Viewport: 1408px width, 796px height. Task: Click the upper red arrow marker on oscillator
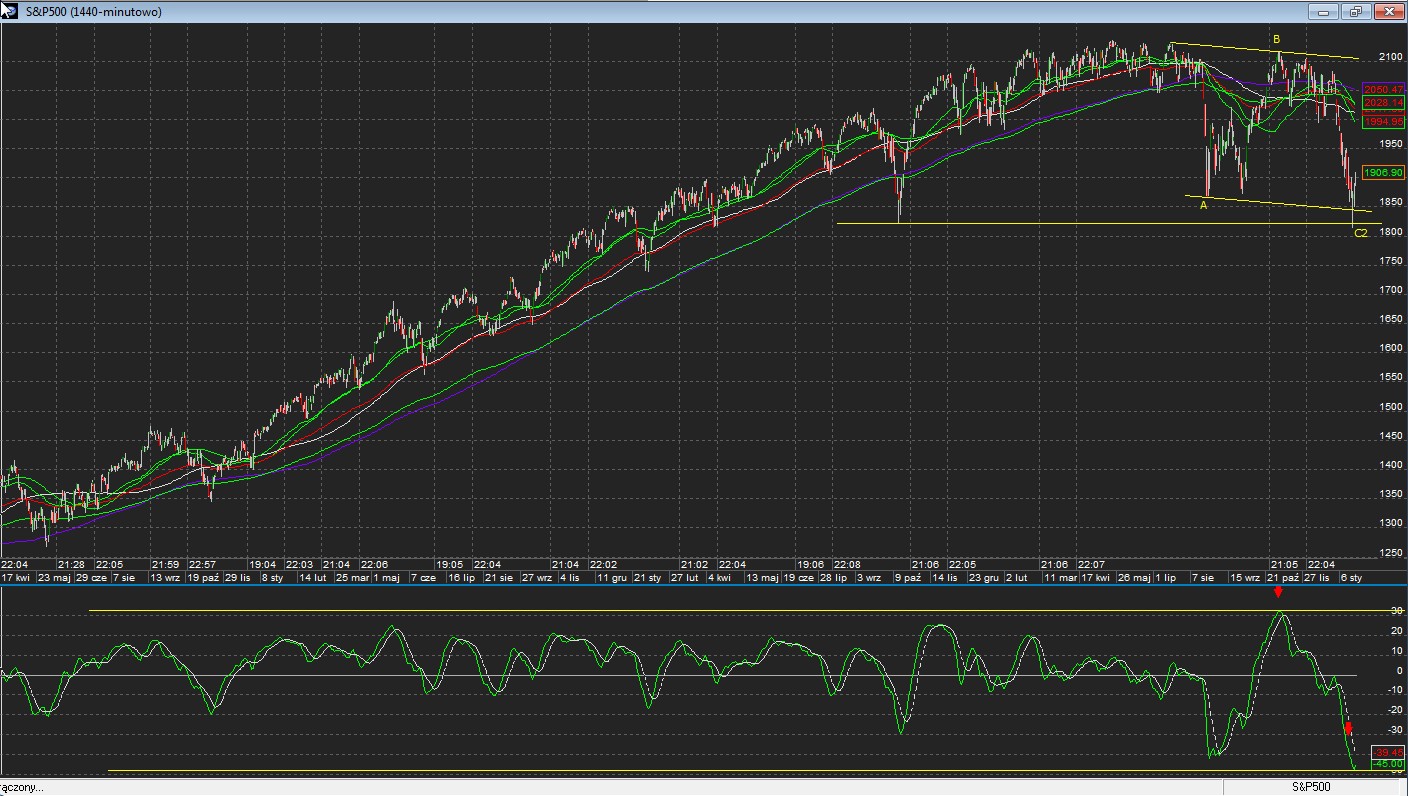tap(1278, 593)
